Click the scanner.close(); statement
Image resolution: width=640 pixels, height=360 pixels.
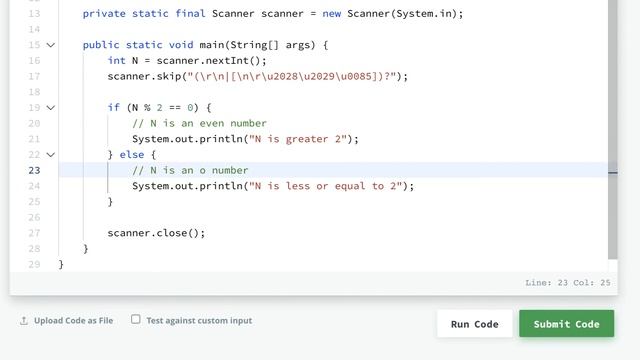(156, 233)
